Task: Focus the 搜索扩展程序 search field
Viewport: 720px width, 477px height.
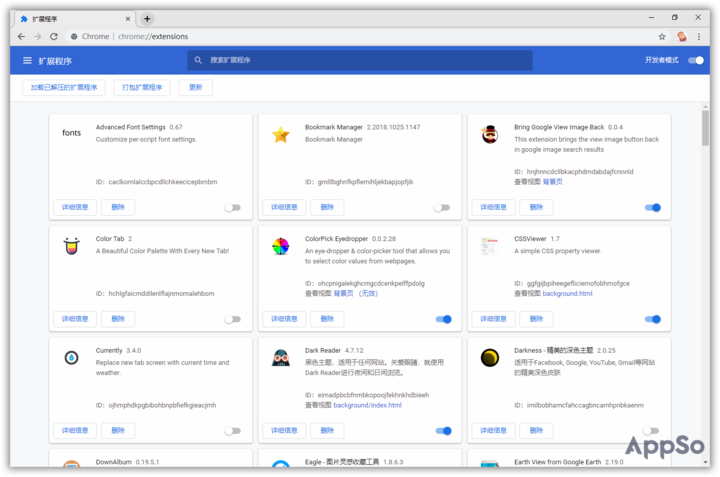Action: click(360, 60)
